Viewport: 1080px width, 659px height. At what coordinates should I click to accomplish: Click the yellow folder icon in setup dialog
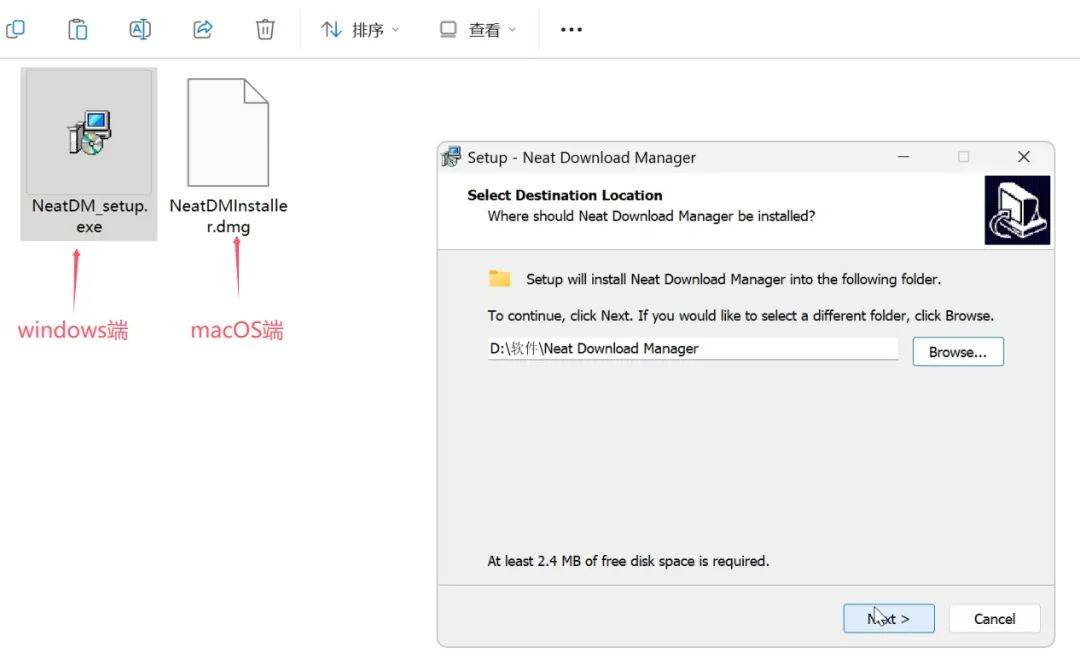[499, 278]
